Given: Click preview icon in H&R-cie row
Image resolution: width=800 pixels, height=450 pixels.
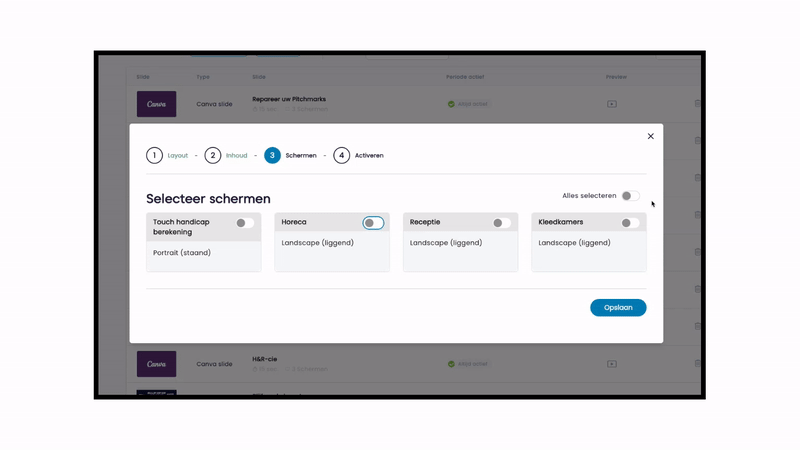Looking at the screenshot, I should (612, 364).
